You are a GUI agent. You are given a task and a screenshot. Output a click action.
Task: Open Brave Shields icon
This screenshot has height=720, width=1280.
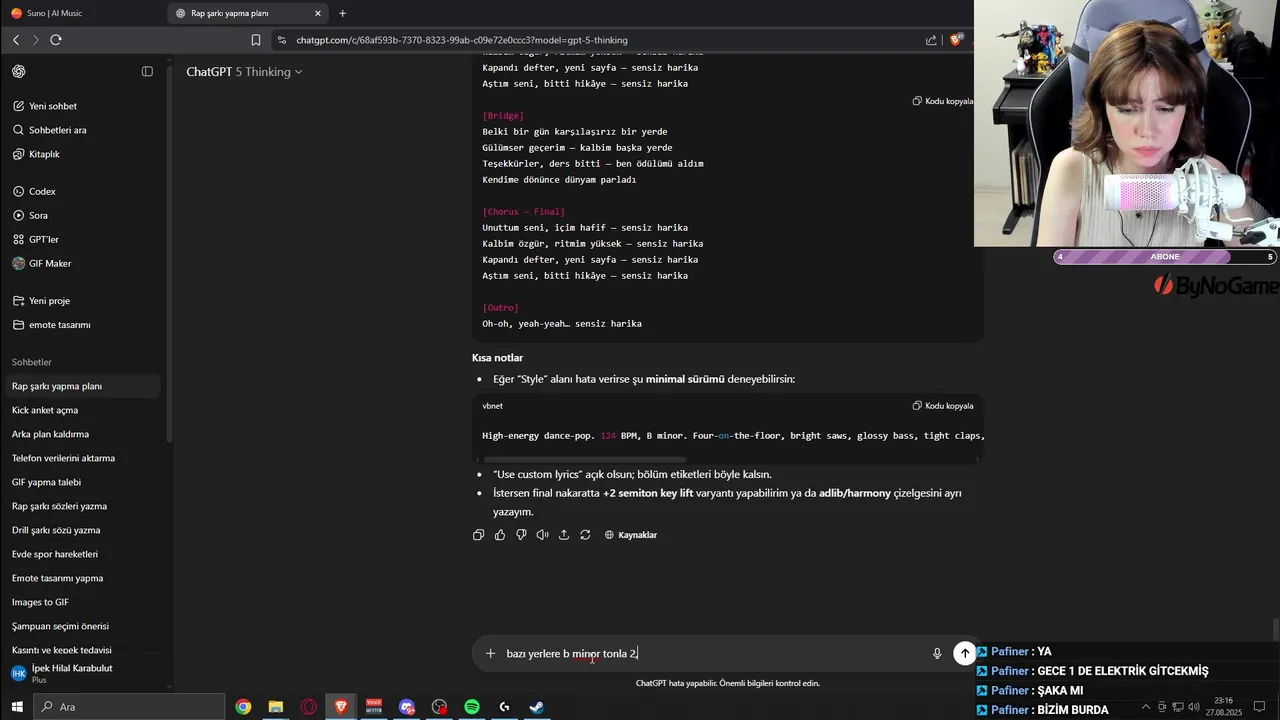(956, 40)
